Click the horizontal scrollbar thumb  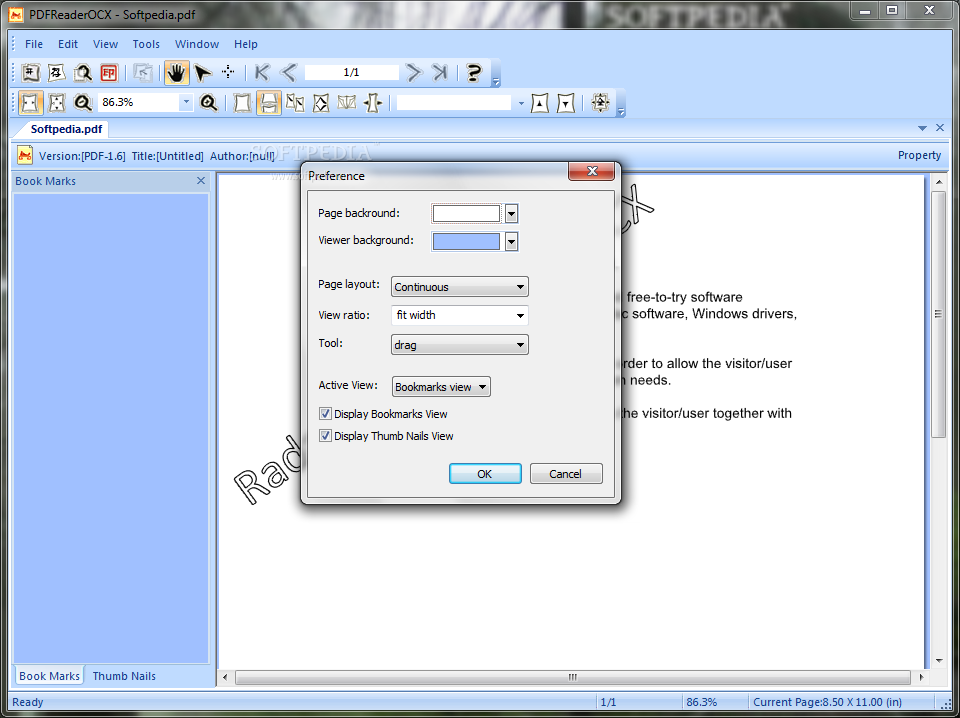[572, 678]
